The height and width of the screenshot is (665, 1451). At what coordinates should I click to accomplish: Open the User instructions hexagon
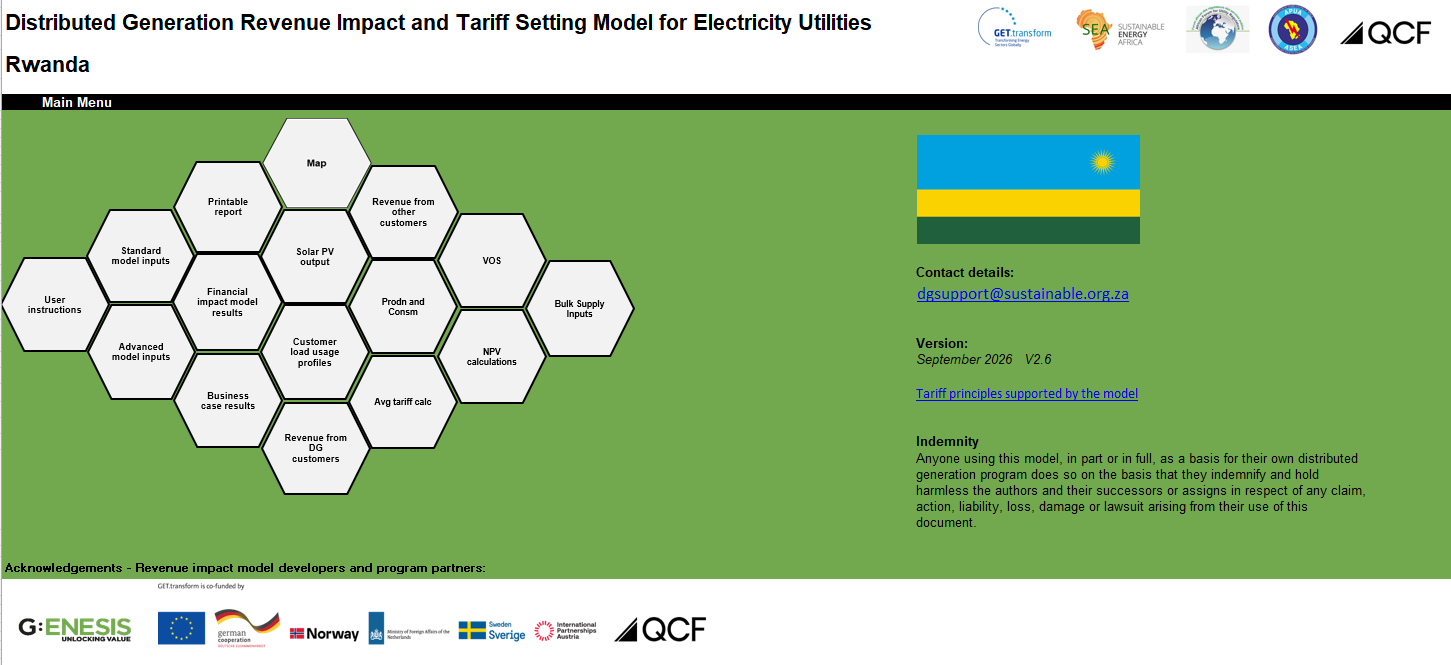[55, 305]
